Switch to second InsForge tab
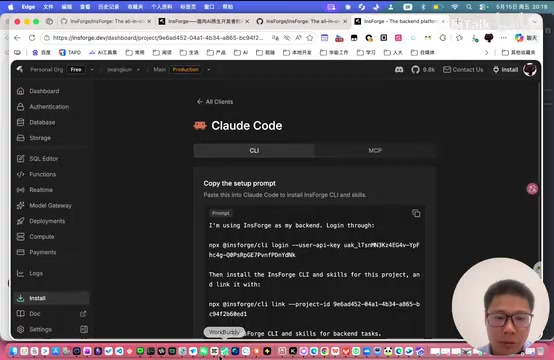Screen dimensions: 554x360 pos(203,21)
